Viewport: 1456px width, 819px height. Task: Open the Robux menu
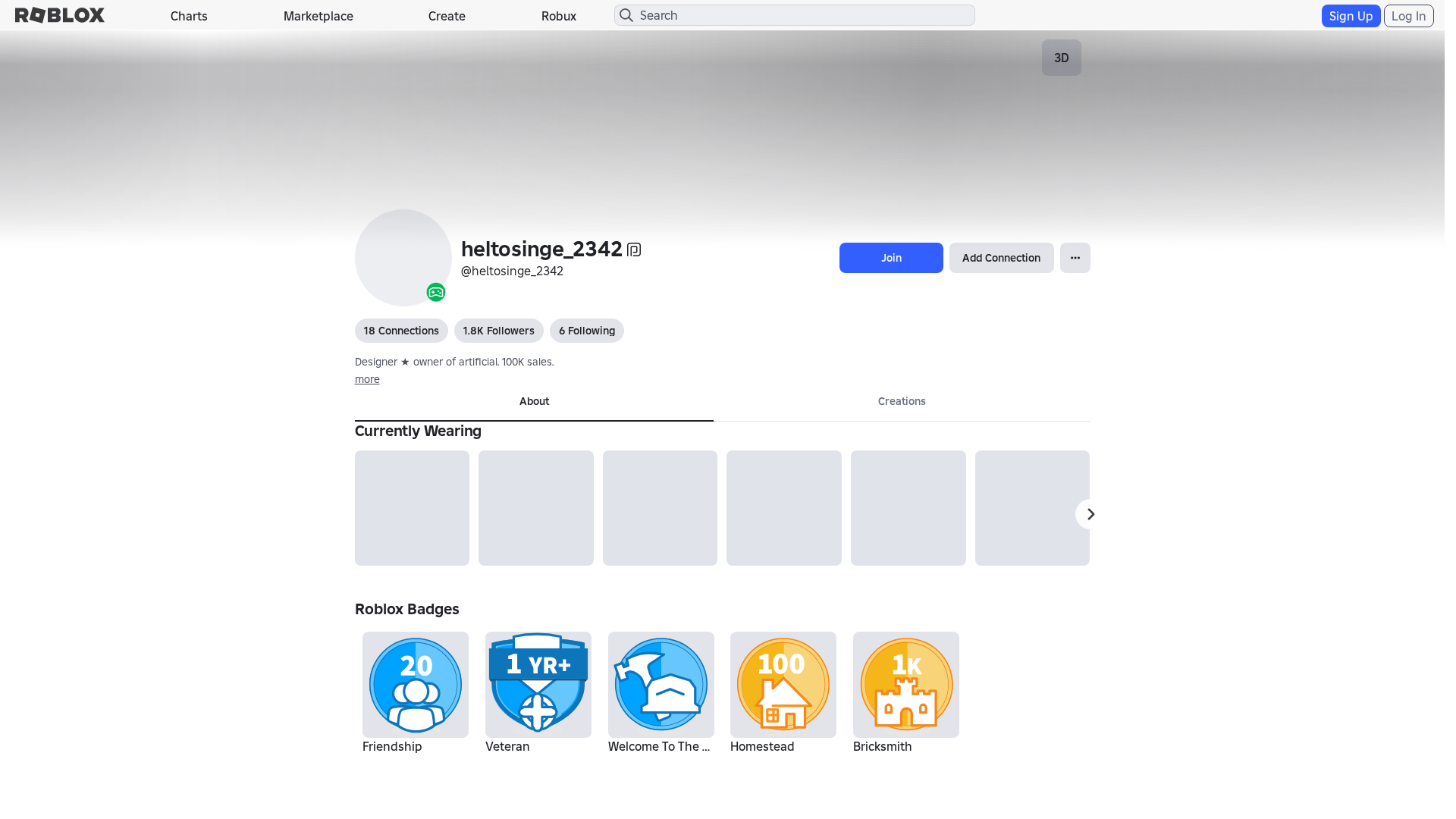(559, 16)
